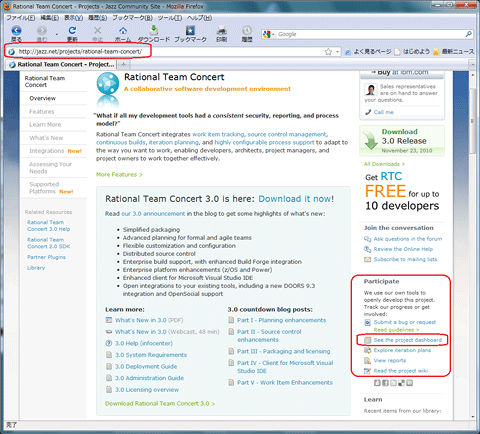Open the History clock toolbar icon
Image resolution: width=480 pixels, height=434 pixels.
pos(247,31)
